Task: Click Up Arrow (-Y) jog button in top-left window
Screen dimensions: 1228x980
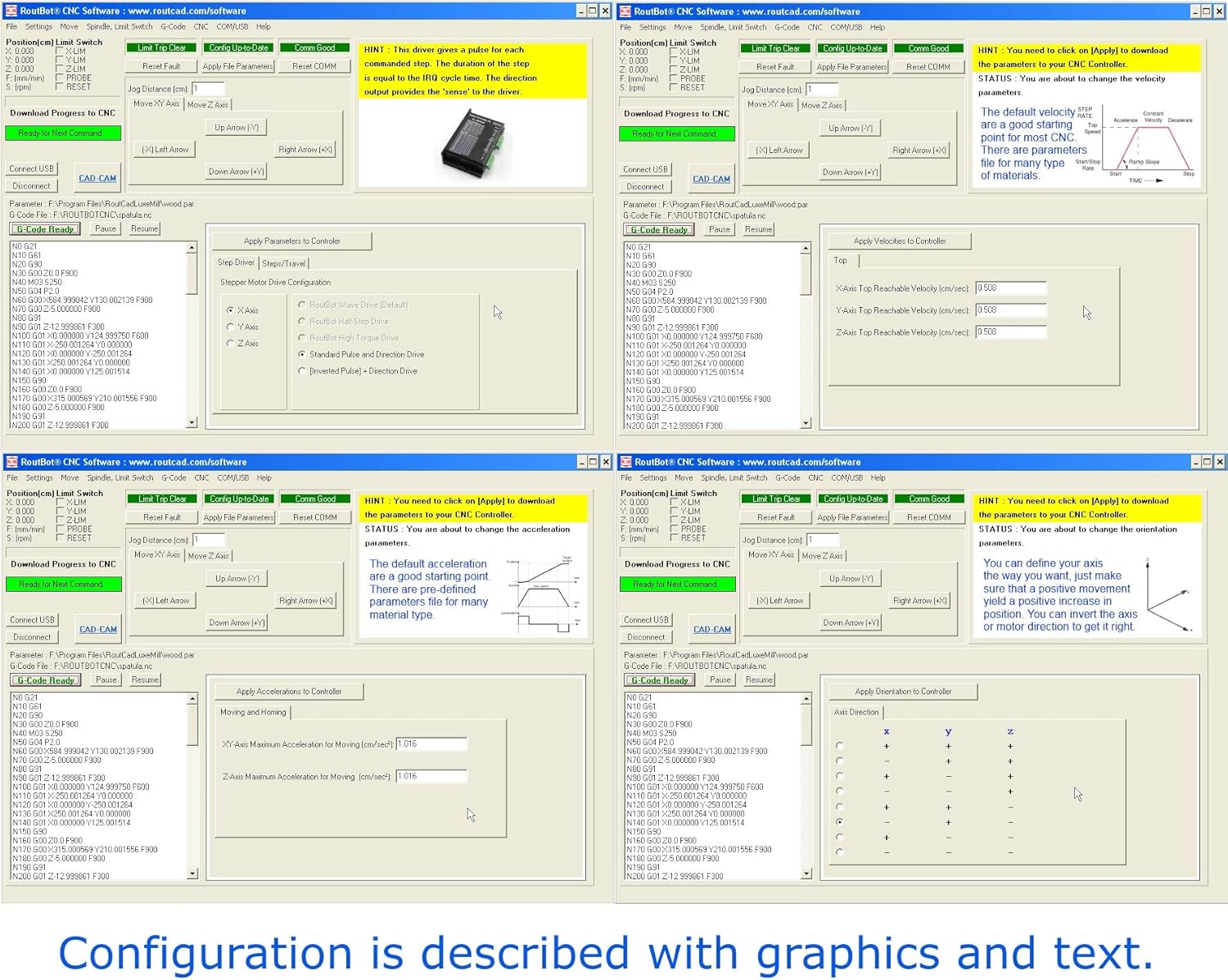Action: click(x=237, y=128)
